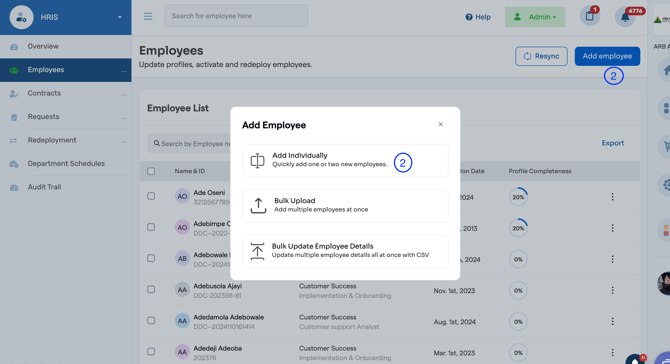Click the Bulk Upload arrow icon
The height and width of the screenshot is (364, 670).
258,205
